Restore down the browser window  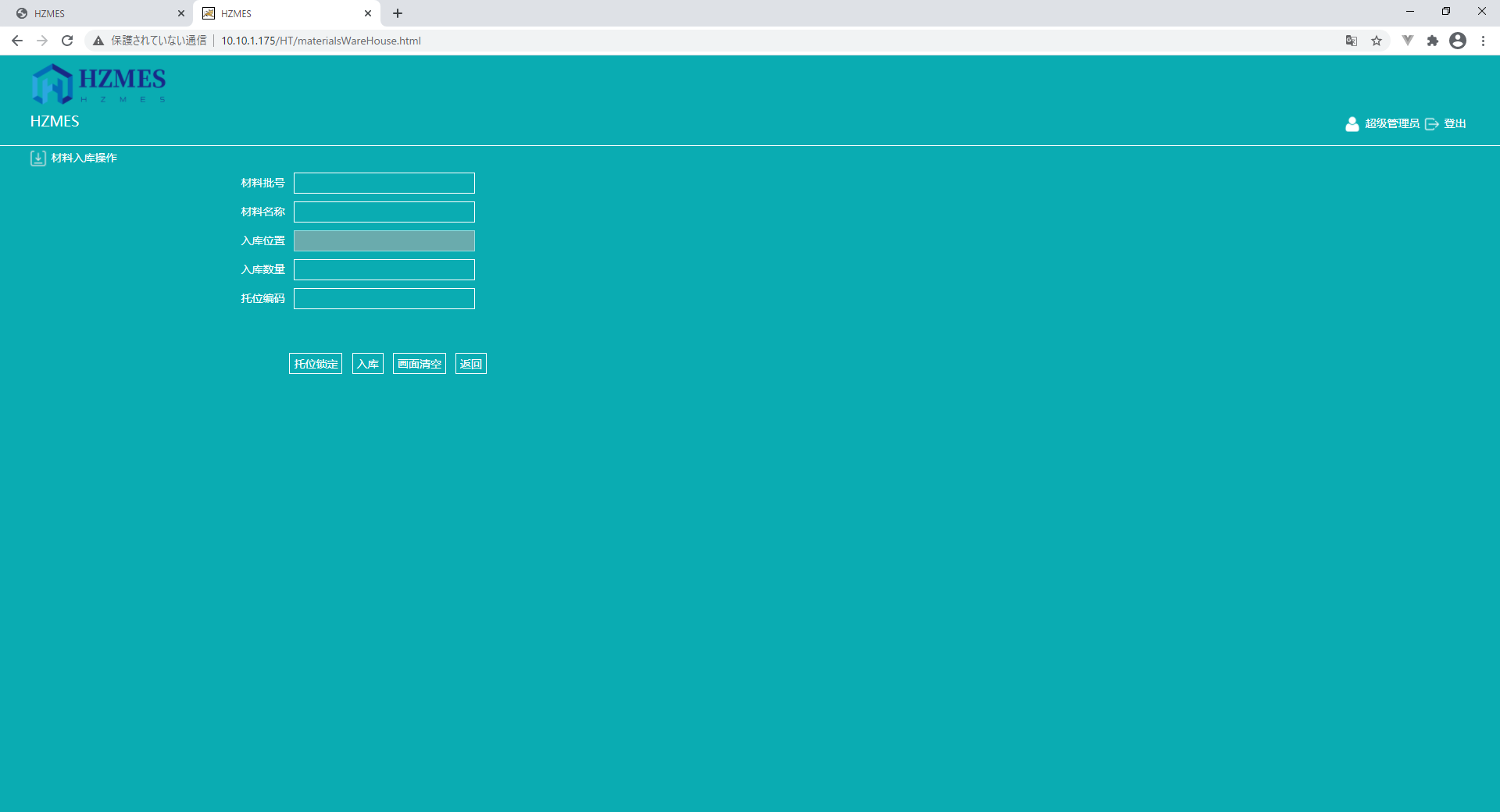(1446, 12)
